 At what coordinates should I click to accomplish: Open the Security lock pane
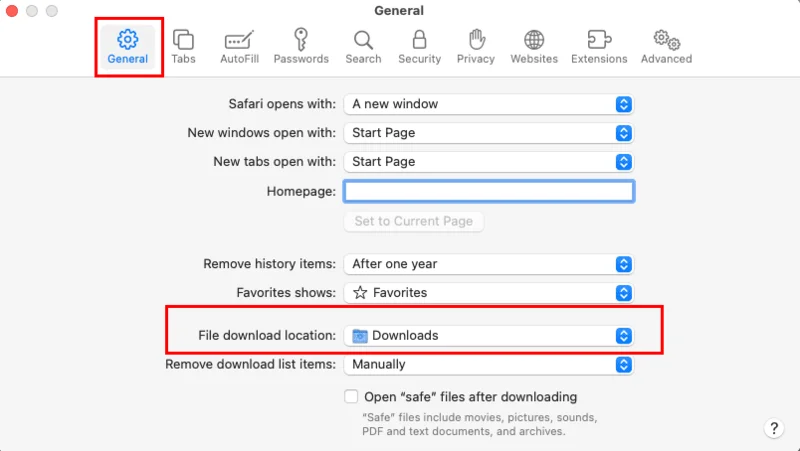tap(419, 46)
